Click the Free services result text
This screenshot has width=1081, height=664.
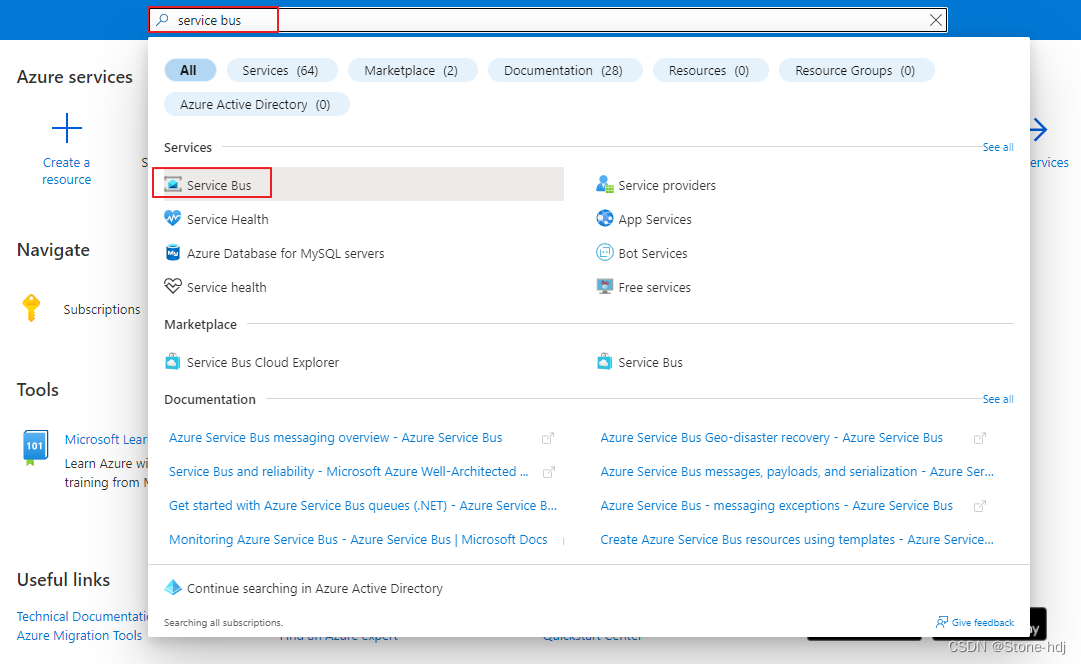(654, 287)
